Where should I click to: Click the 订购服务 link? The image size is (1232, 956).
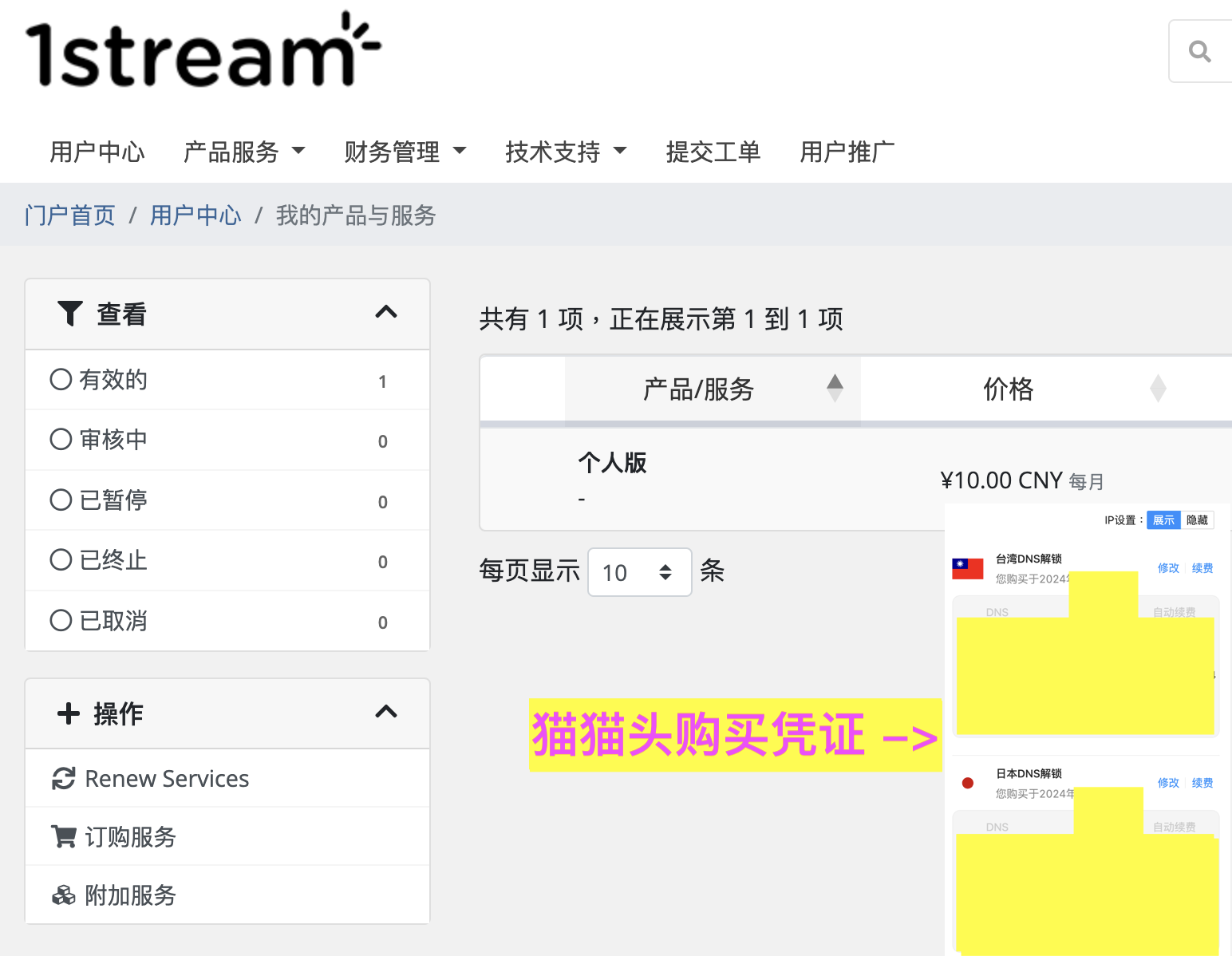pos(130,836)
